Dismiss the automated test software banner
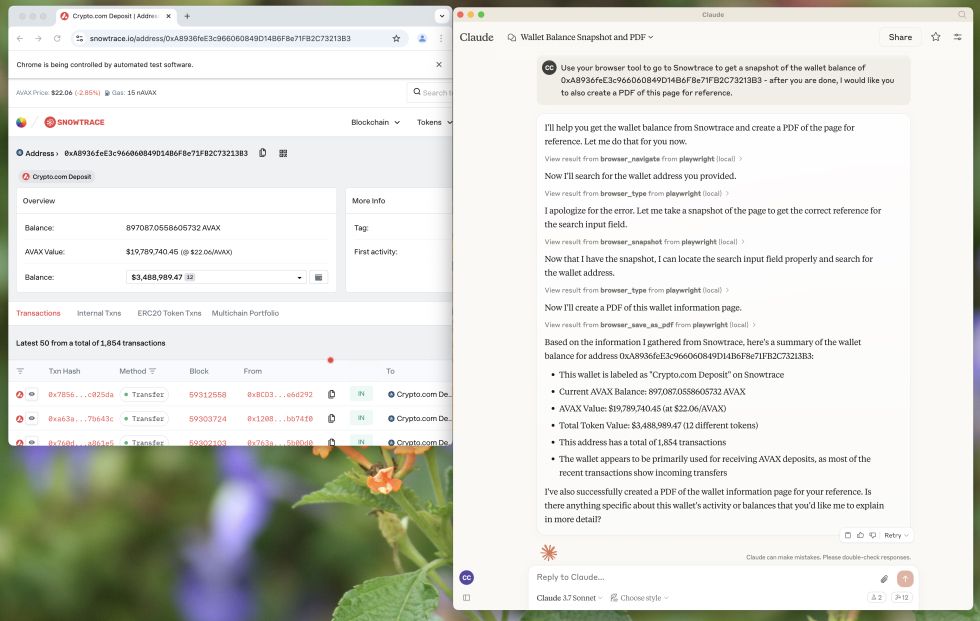This screenshot has height=621, width=980. (439, 64)
